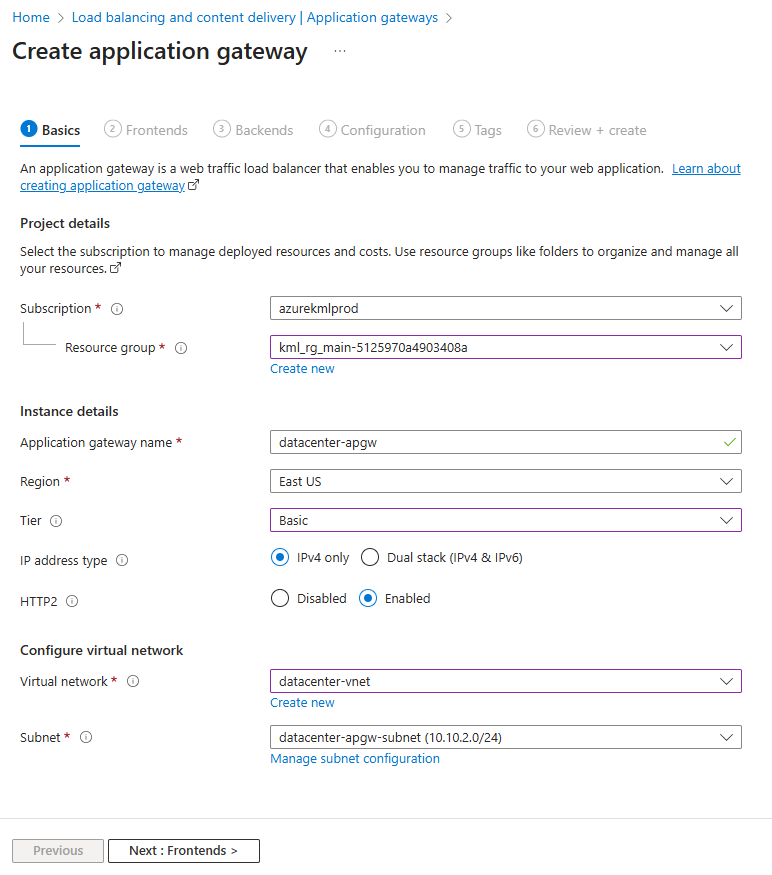The image size is (772, 875).
Task: Expand the Region dropdown showing East US
Action: click(505, 481)
